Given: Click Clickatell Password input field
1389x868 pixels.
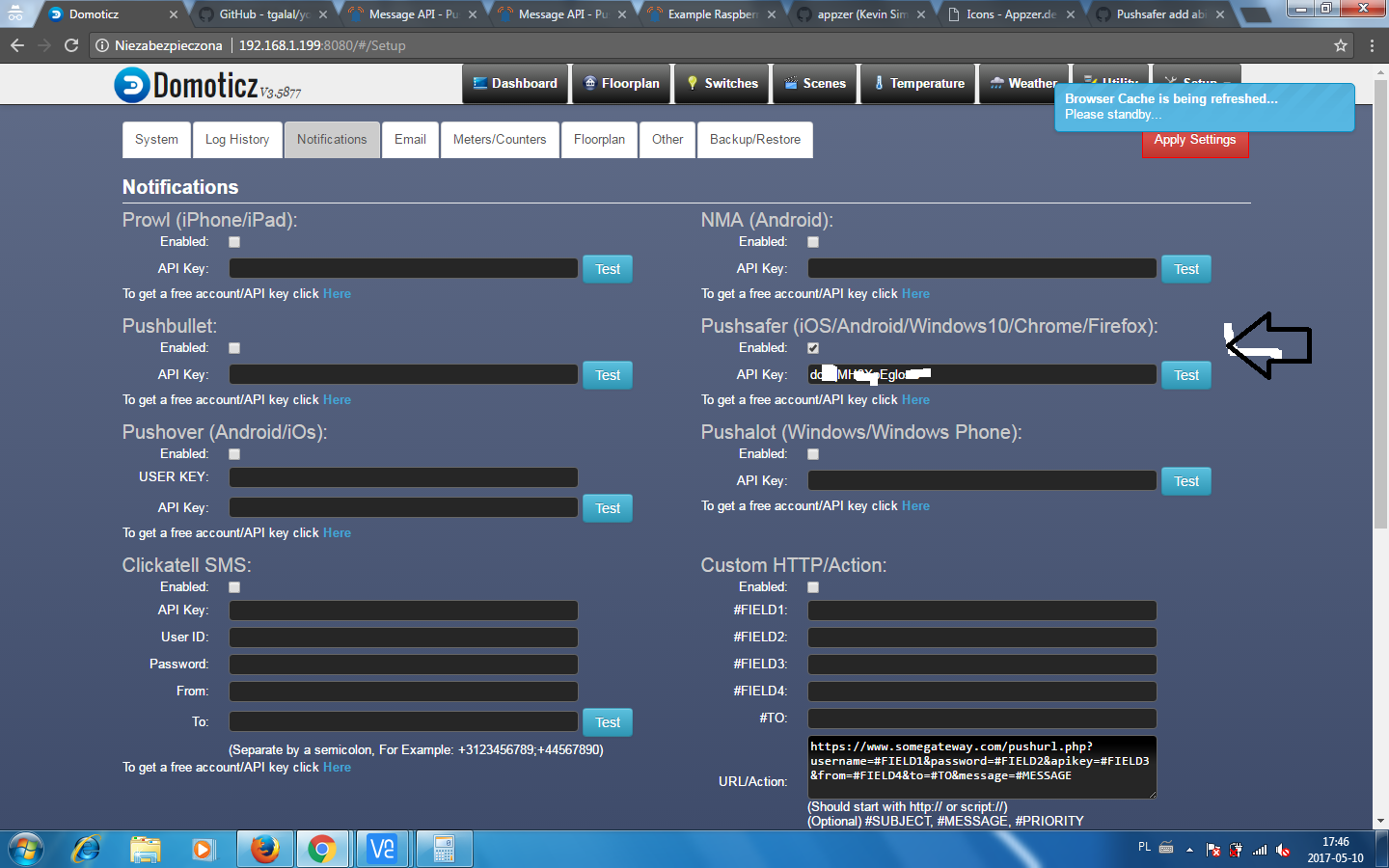Looking at the screenshot, I should coord(403,665).
